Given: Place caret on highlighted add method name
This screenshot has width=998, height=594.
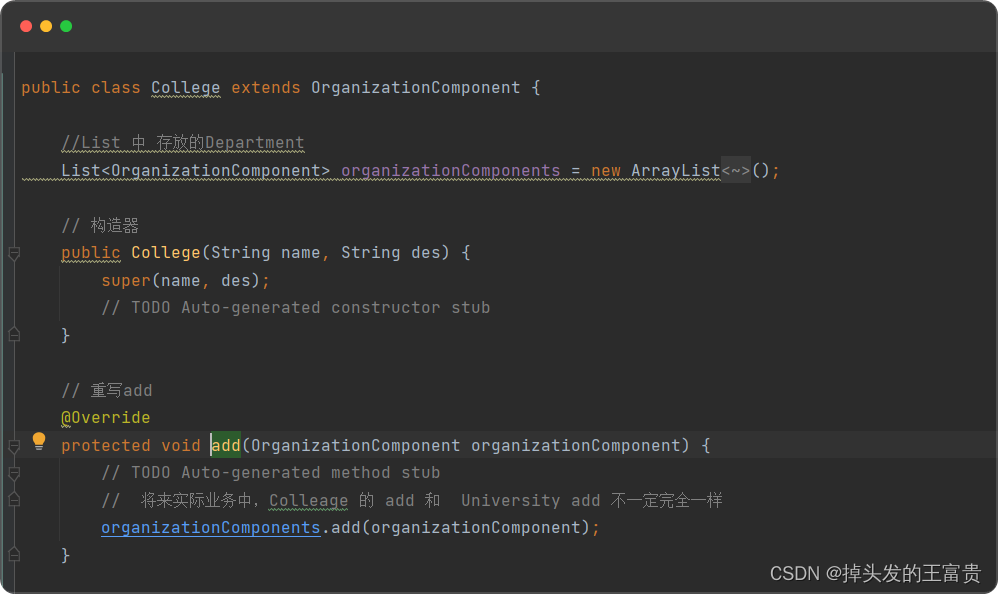Looking at the screenshot, I should [x=226, y=445].
